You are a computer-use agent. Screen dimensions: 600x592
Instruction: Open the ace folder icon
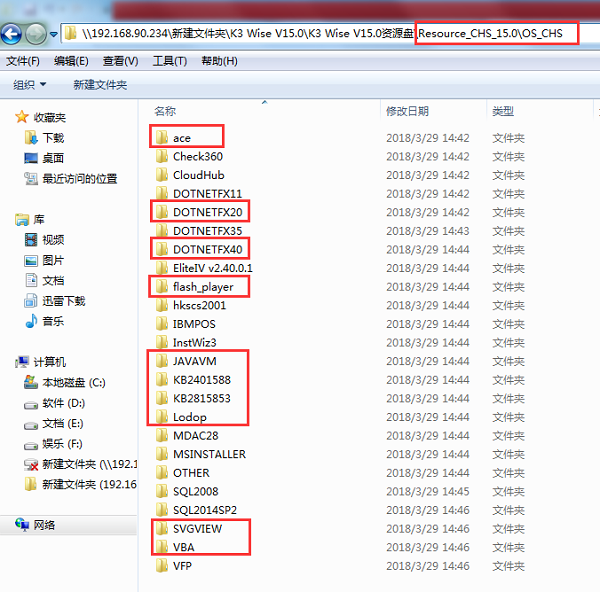[162, 137]
